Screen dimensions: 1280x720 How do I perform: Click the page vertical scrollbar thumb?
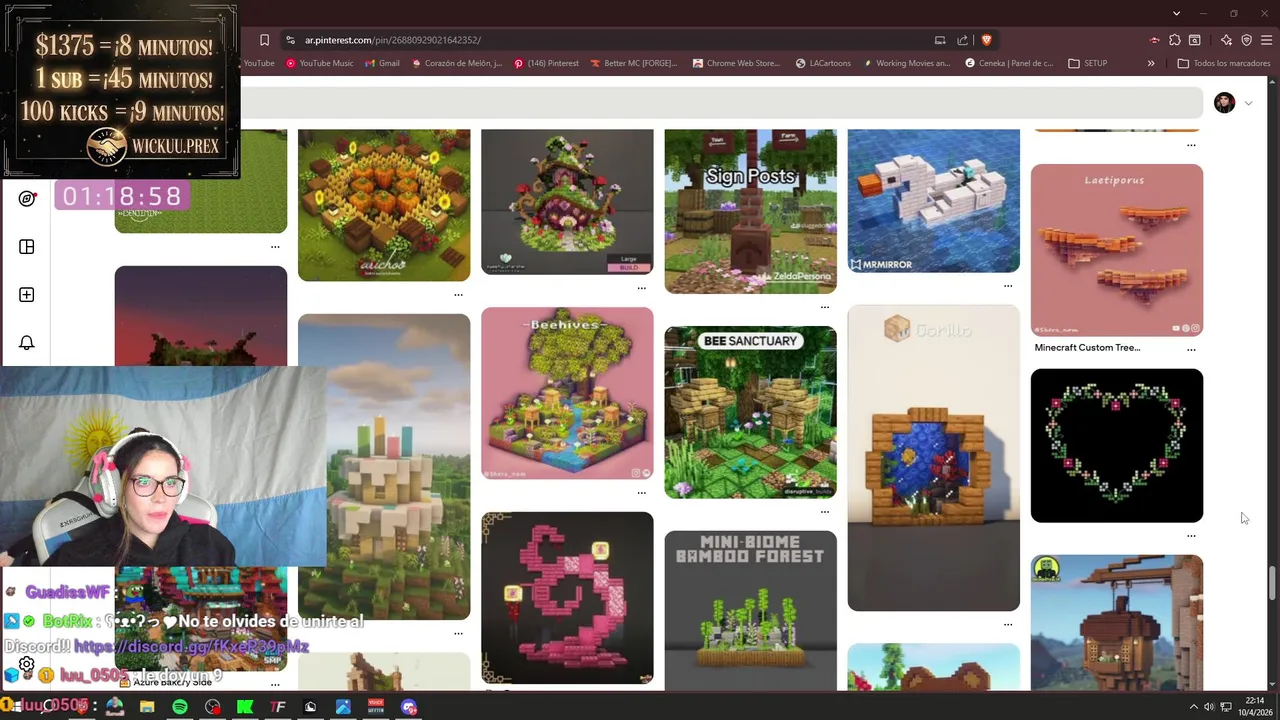coord(1272,583)
